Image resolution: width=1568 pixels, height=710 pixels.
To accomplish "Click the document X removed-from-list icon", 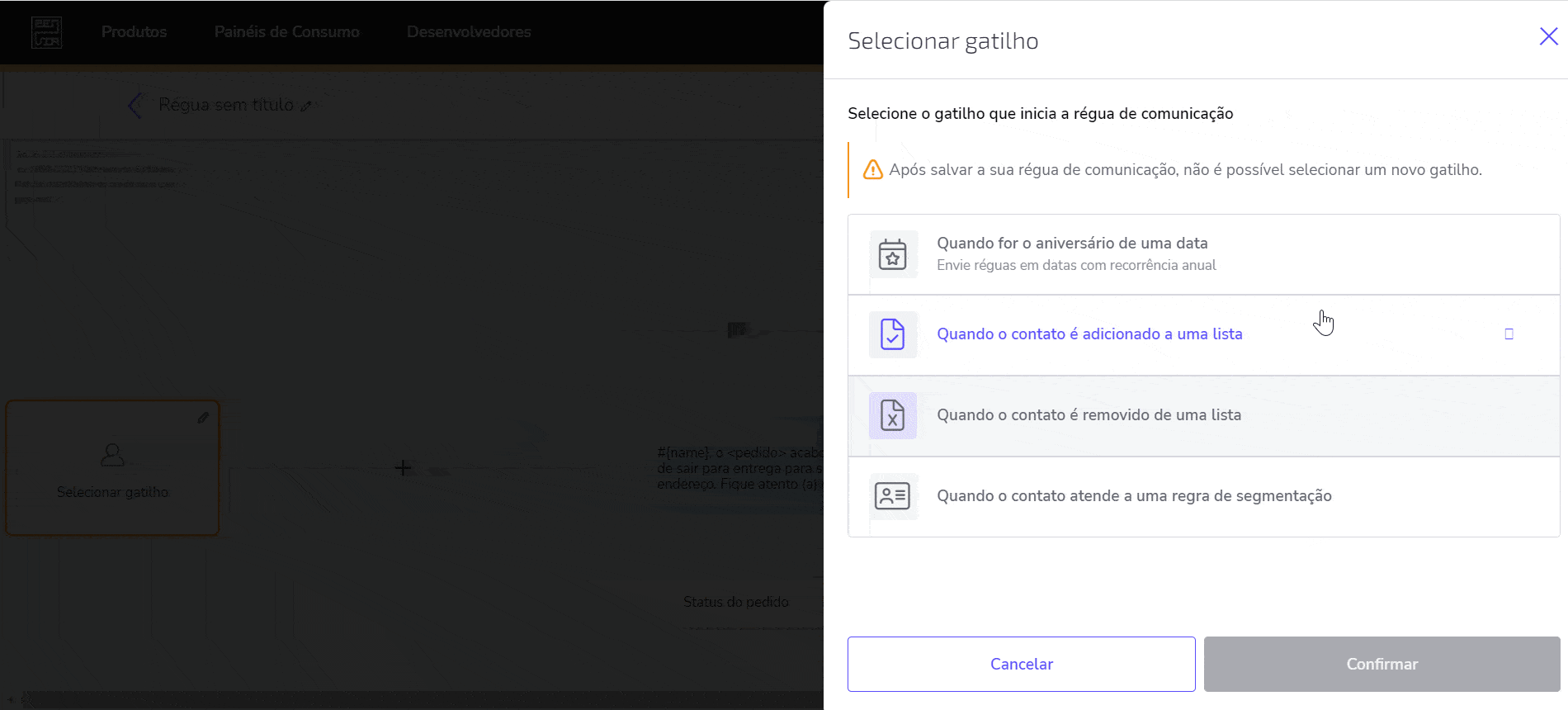I will click(x=893, y=415).
